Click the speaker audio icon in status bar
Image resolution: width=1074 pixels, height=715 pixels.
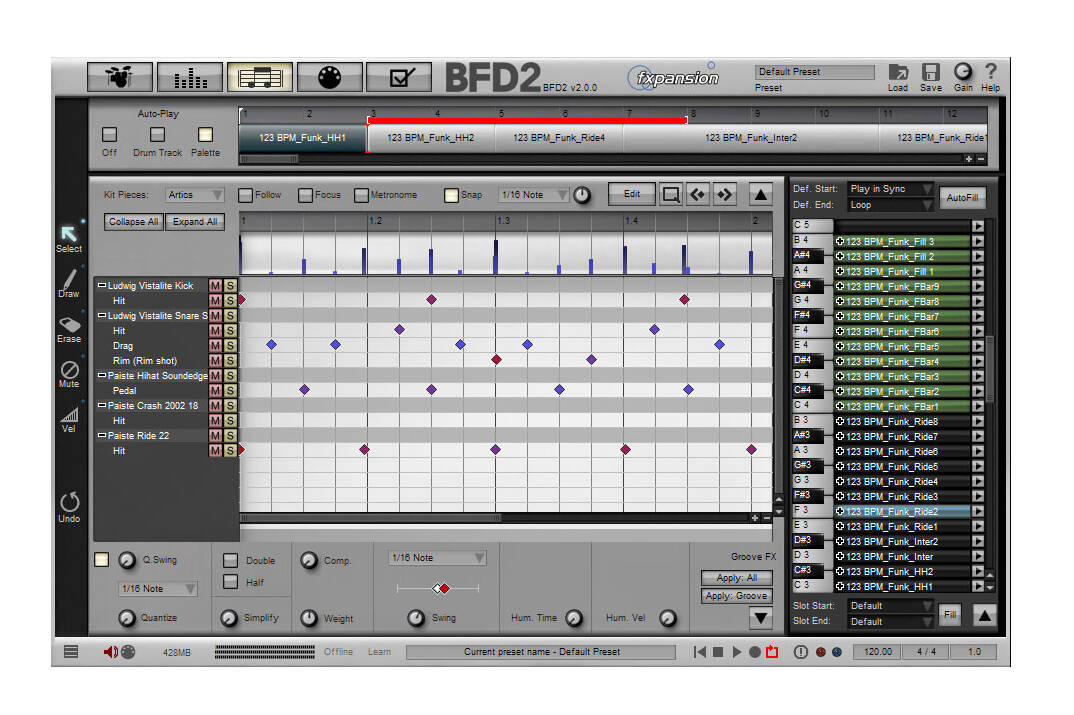coord(110,652)
